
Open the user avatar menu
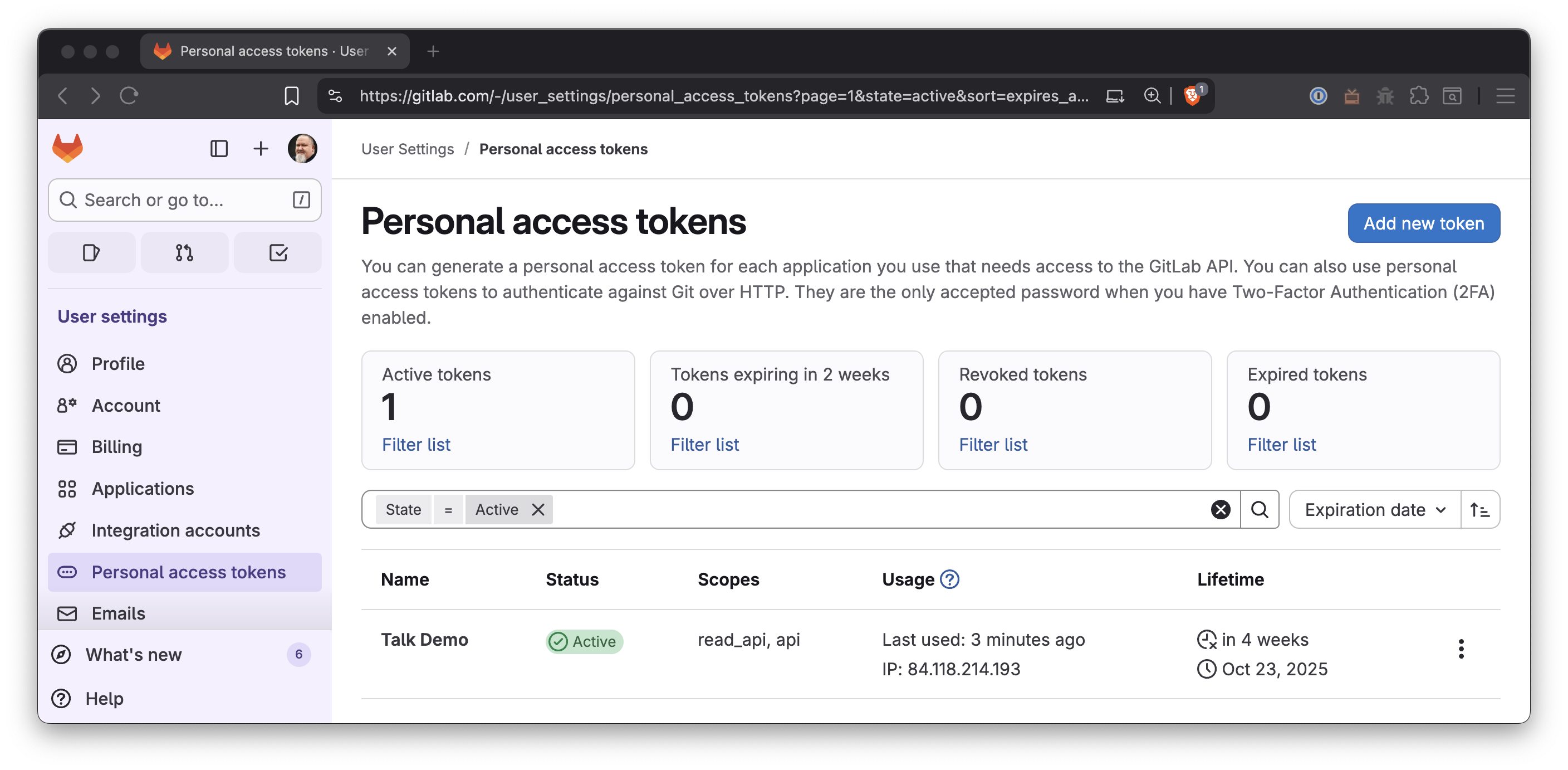302,149
